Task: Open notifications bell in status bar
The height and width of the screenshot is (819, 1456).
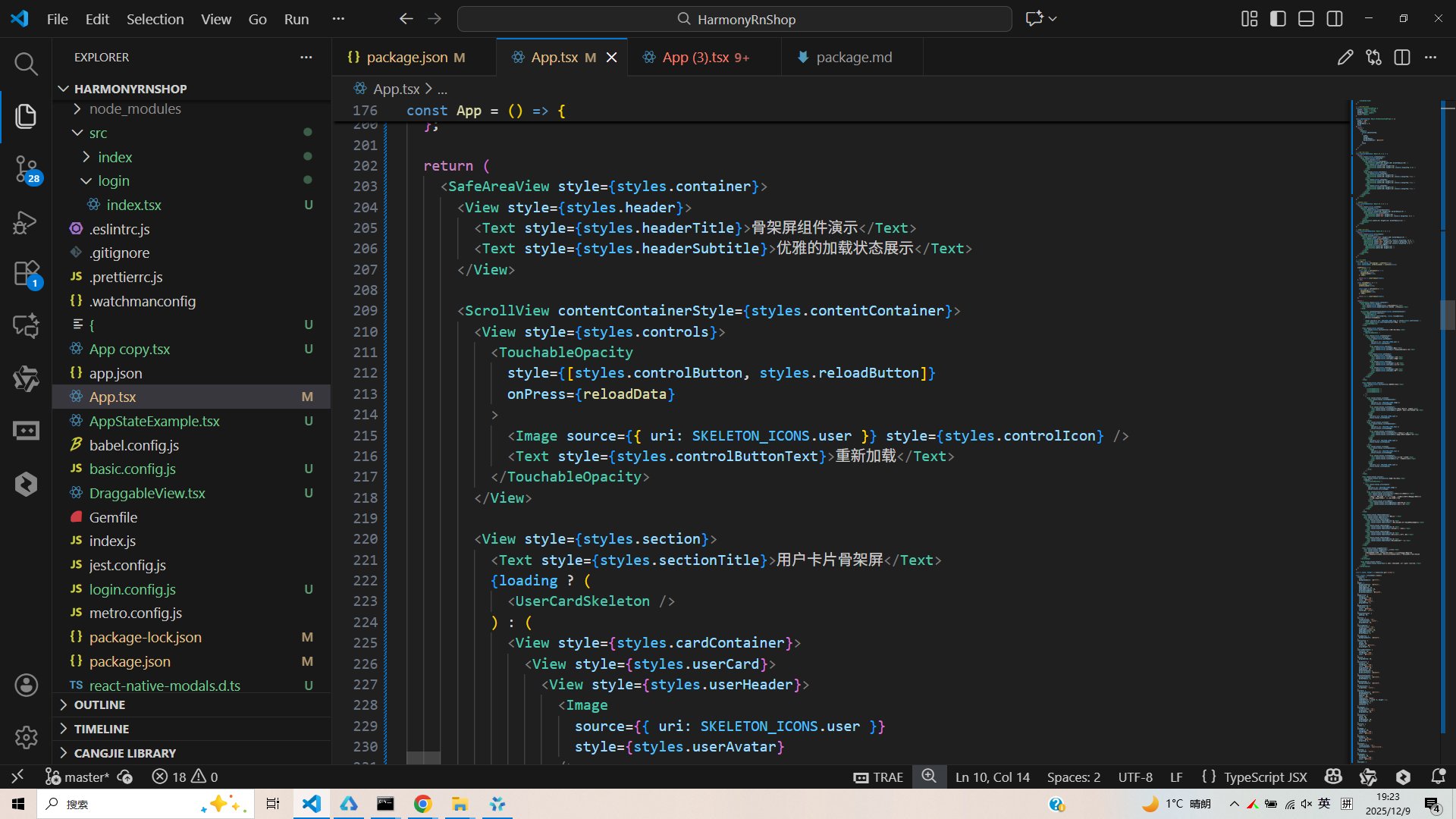Action: [1438, 777]
